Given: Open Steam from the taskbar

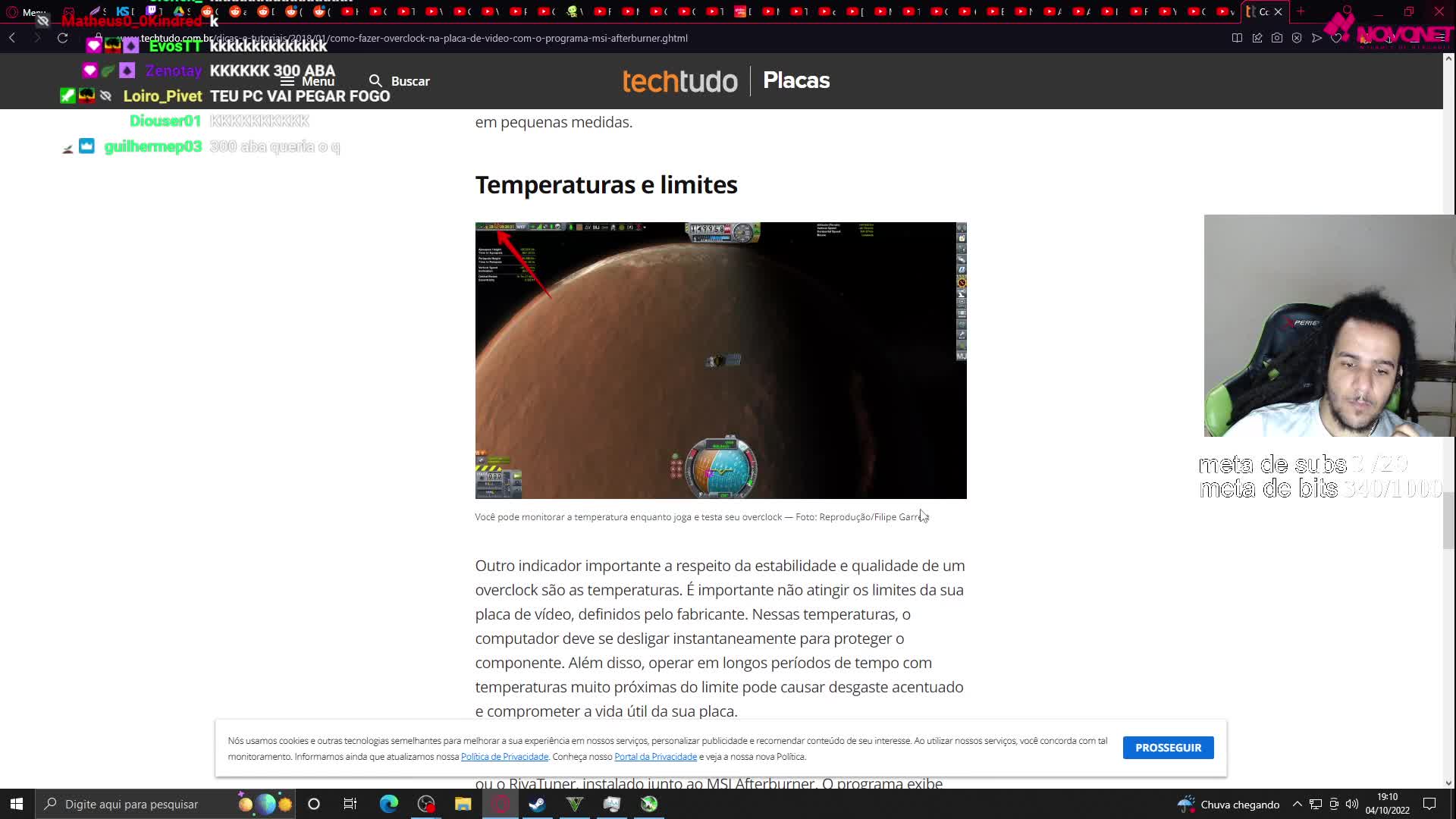Looking at the screenshot, I should point(538,804).
